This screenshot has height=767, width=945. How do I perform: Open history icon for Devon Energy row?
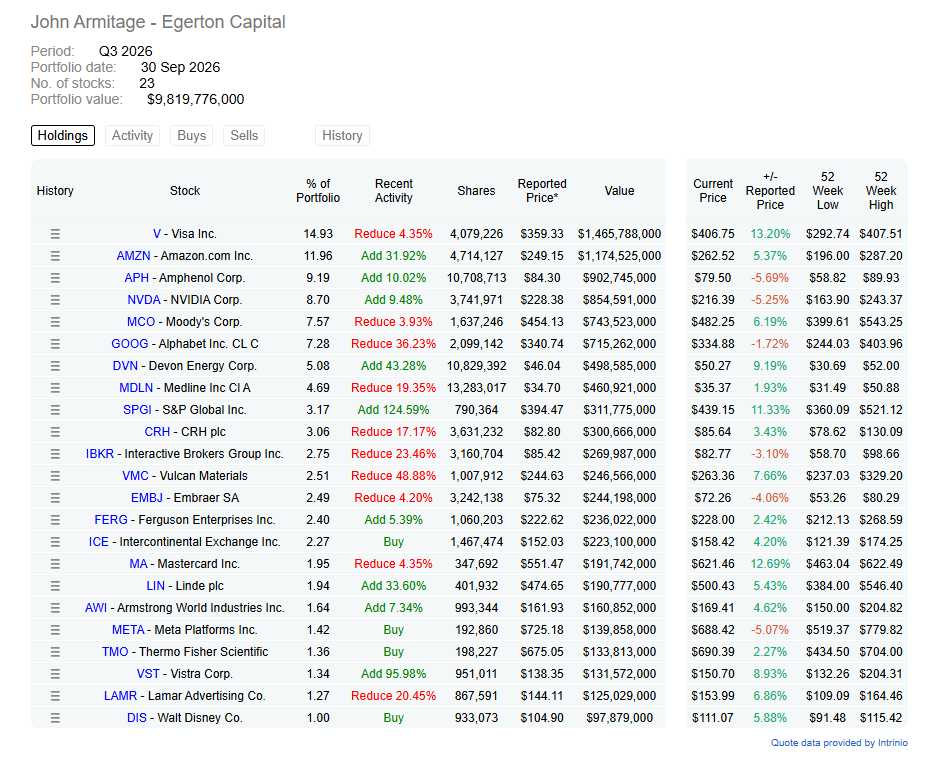pyautogui.click(x=55, y=366)
